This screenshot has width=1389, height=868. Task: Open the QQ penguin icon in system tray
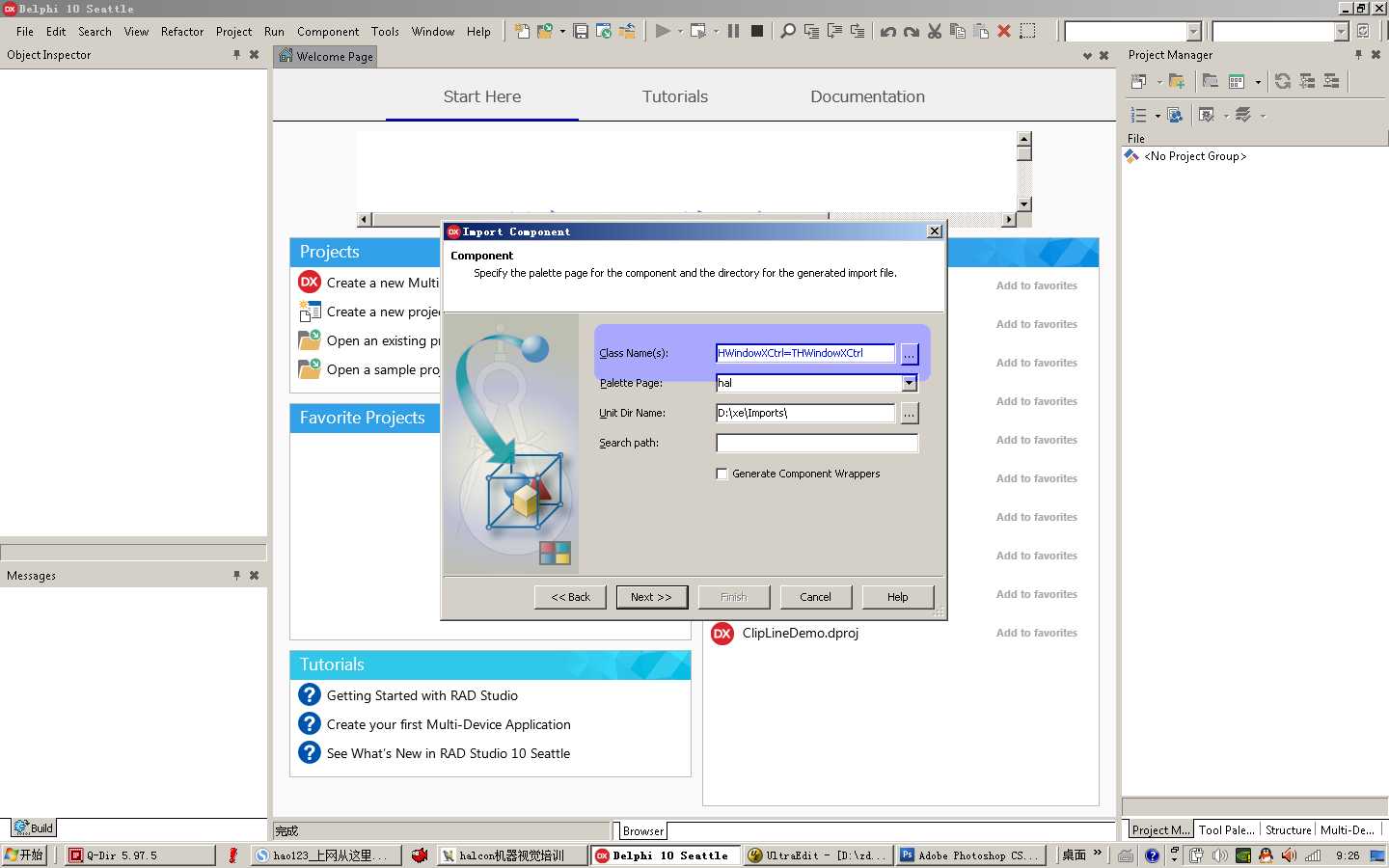coord(1266,855)
